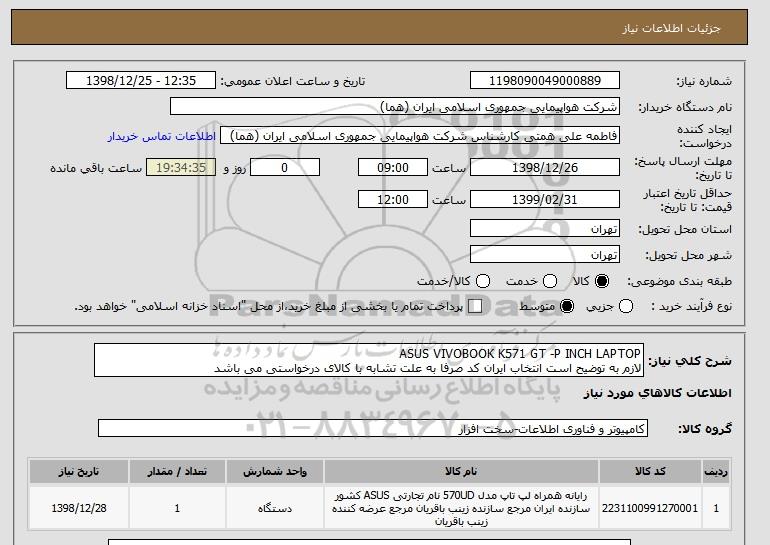
Task: Click the شرح کلی نیاز label
Action: (x=690, y=361)
